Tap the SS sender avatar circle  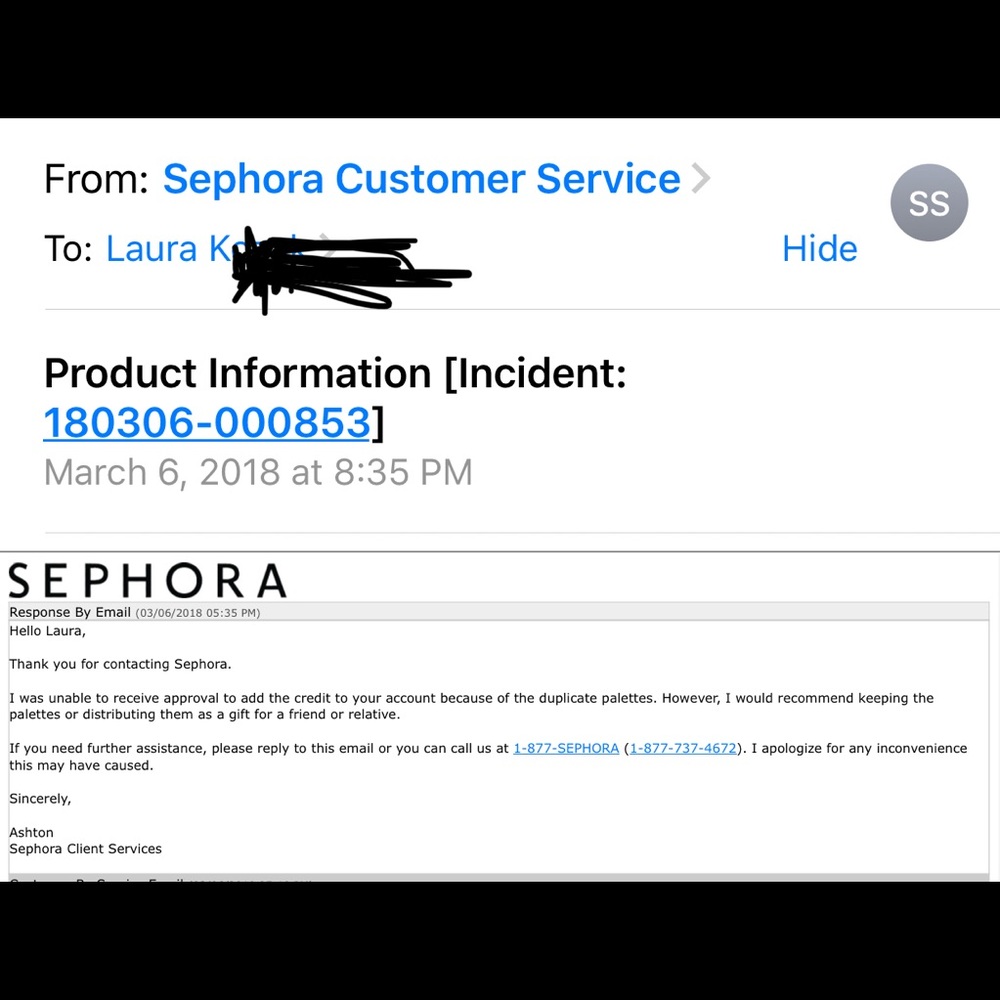(x=929, y=203)
